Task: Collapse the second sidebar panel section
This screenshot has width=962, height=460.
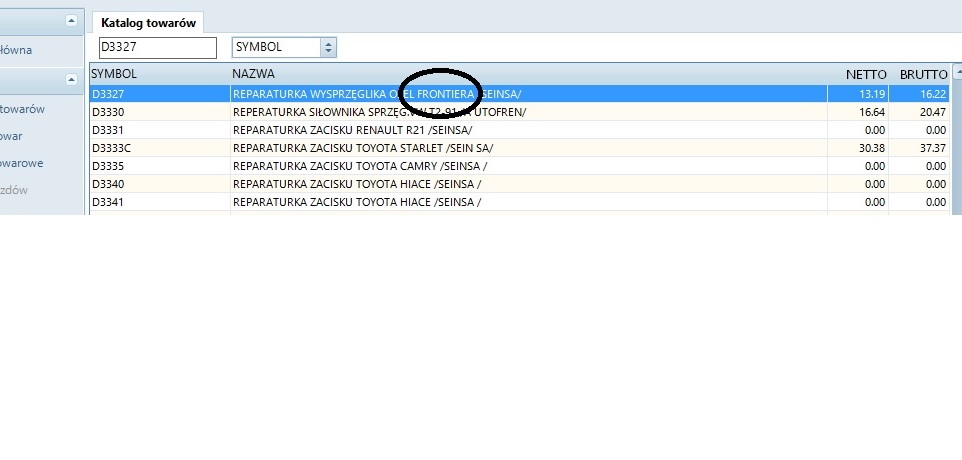Action: tap(70, 79)
